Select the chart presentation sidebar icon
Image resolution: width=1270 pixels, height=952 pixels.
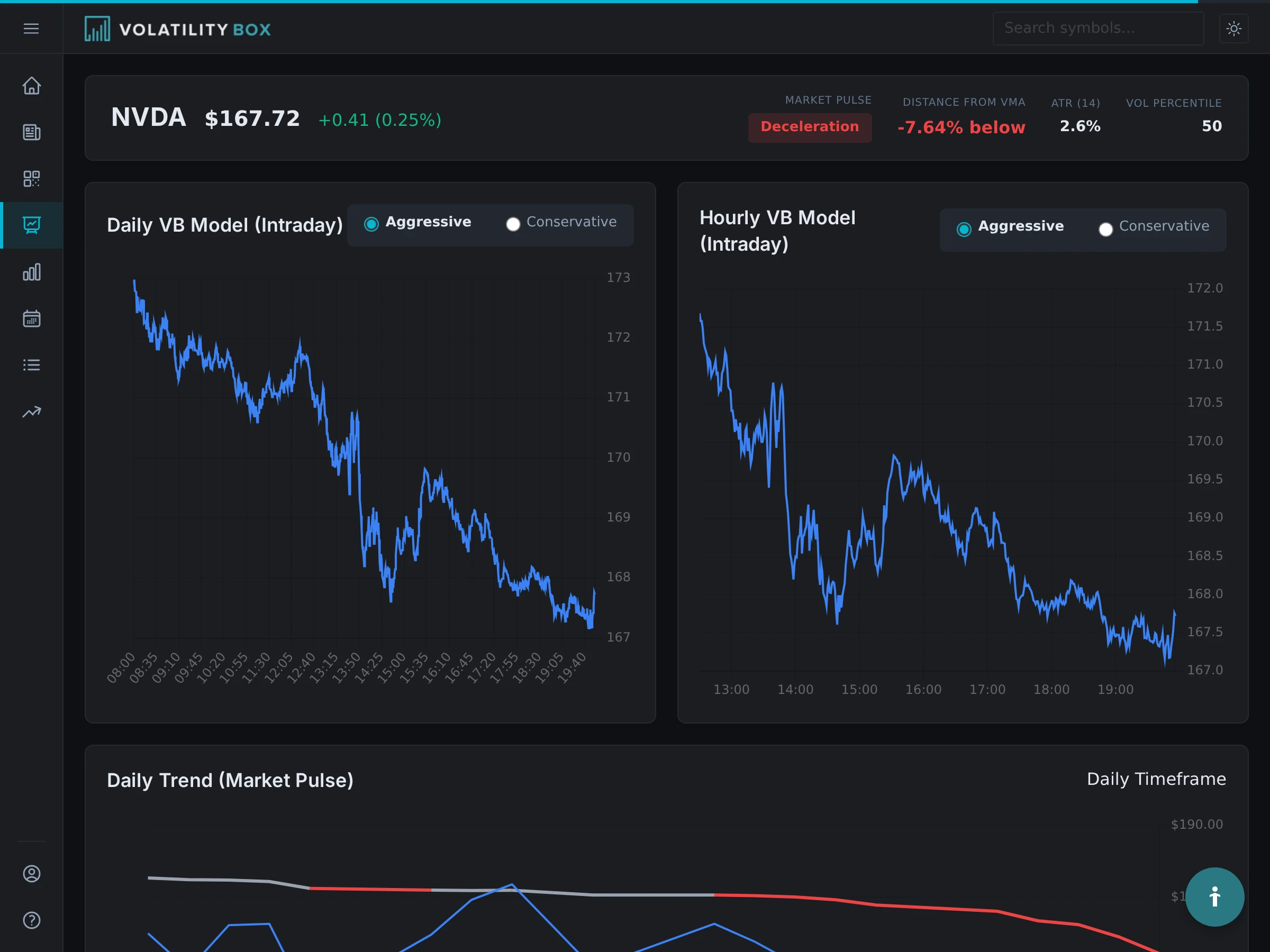tap(32, 225)
